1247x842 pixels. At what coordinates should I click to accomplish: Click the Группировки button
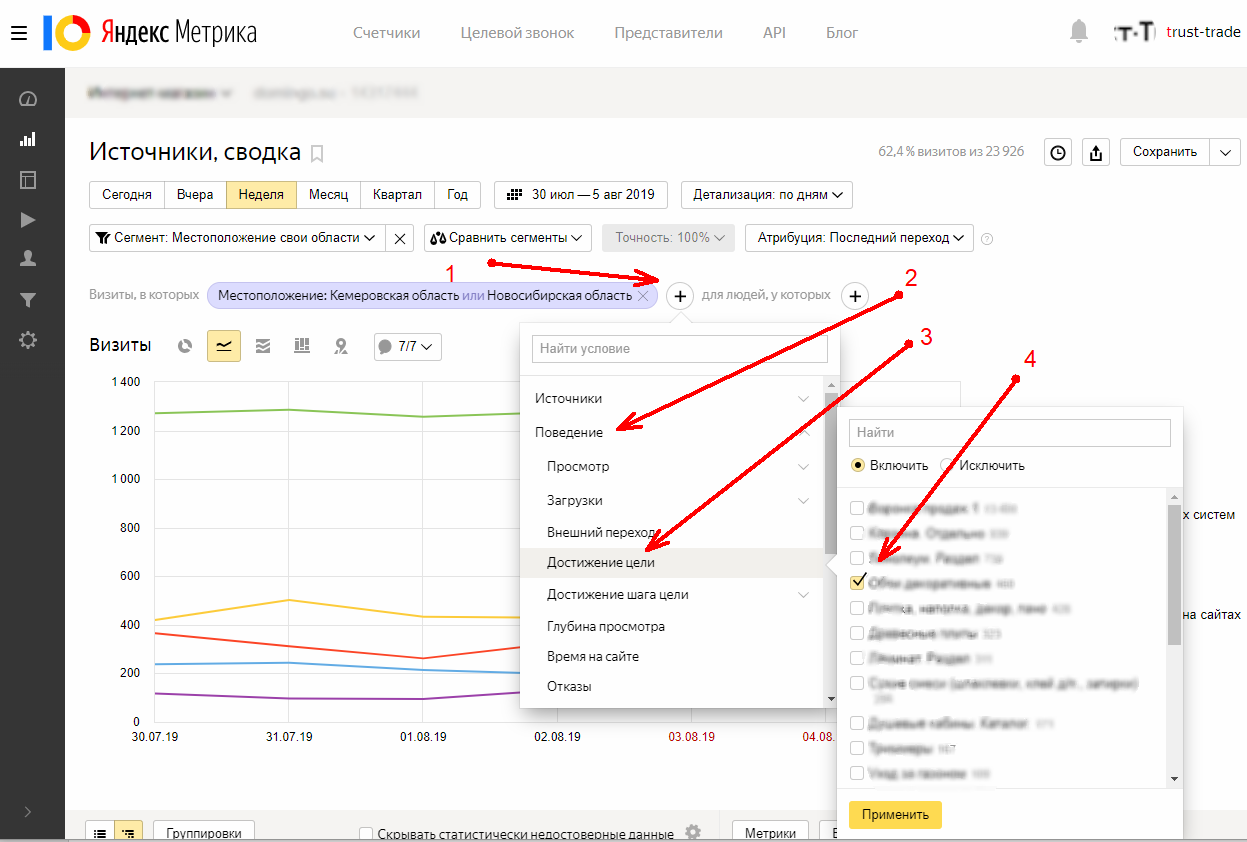tap(204, 832)
